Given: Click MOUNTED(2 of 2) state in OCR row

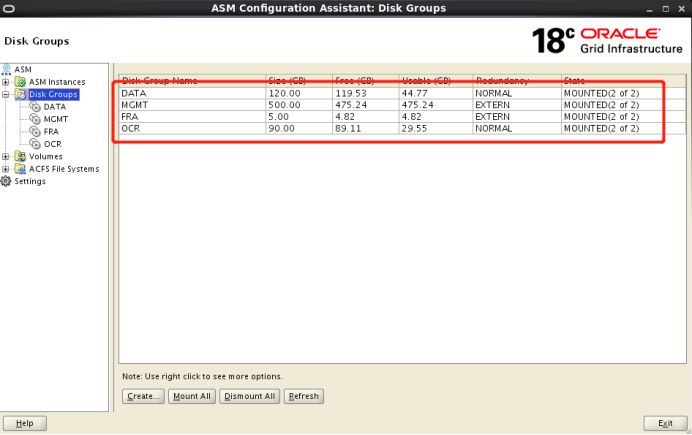Looking at the screenshot, I should 601,128.
